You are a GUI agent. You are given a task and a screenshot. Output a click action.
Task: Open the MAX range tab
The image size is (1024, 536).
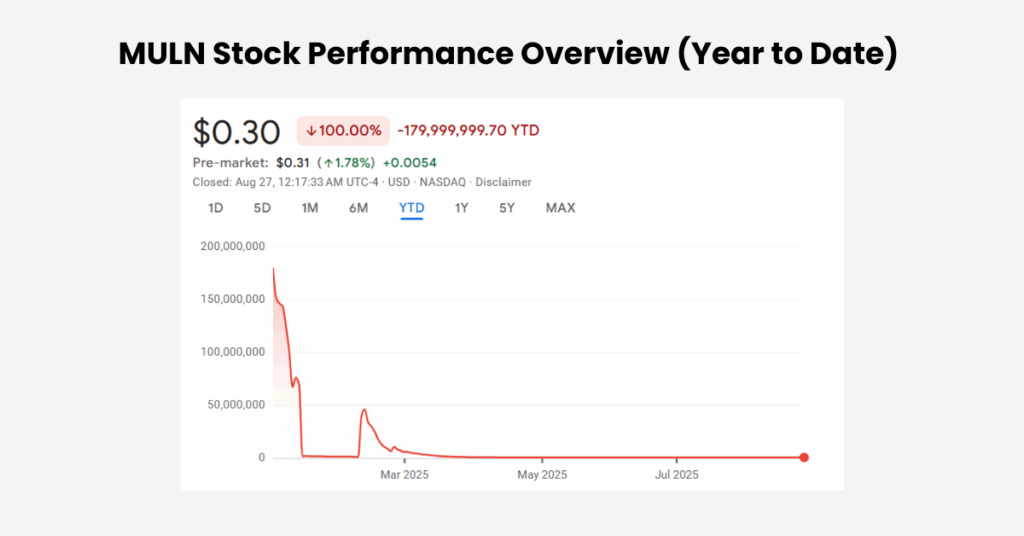pyautogui.click(x=560, y=208)
